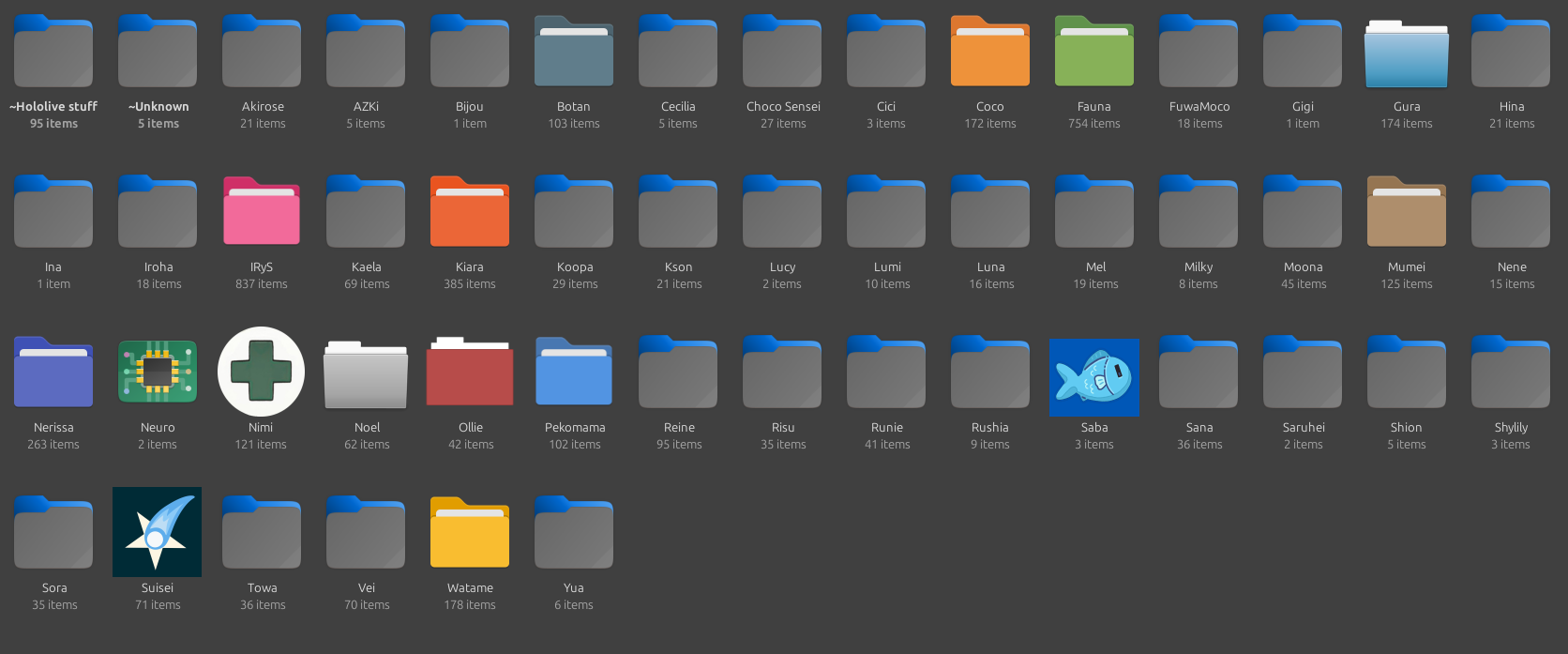Select the Koopa folder icon

point(574,211)
